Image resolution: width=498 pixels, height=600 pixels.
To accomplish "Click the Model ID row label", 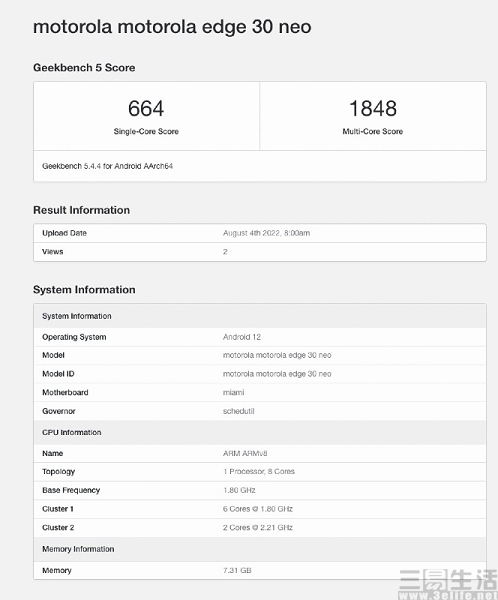I will click(x=58, y=374).
